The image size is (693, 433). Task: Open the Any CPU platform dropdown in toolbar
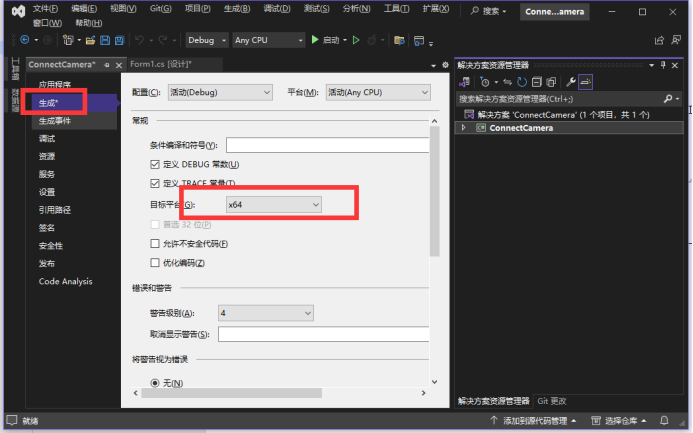pyautogui.click(x=269, y=40)
